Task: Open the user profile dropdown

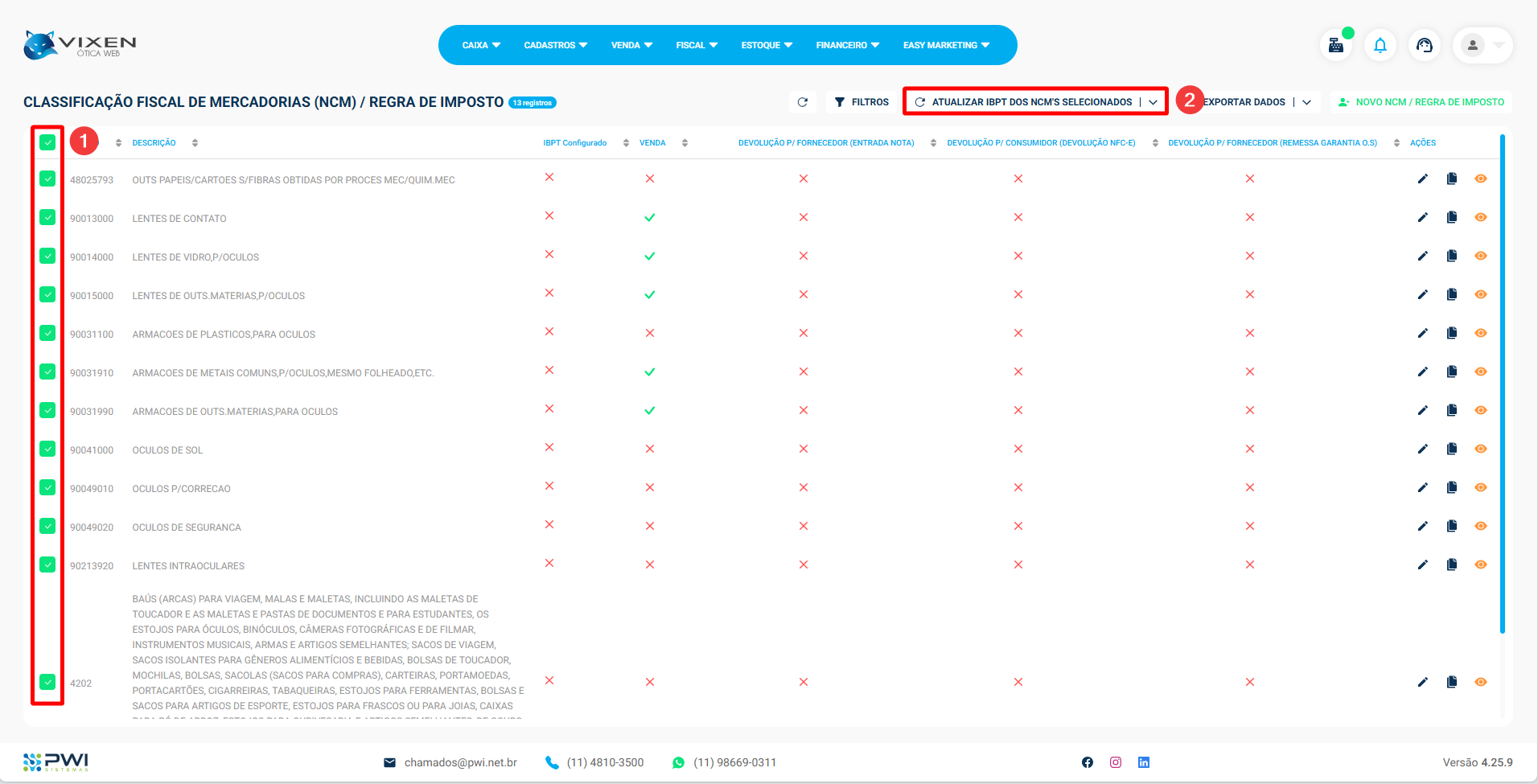Action: [1482, 45]
